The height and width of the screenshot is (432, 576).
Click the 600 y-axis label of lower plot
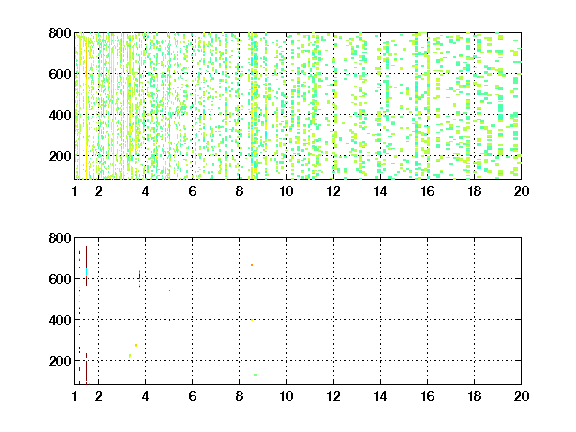click(60, 279)
